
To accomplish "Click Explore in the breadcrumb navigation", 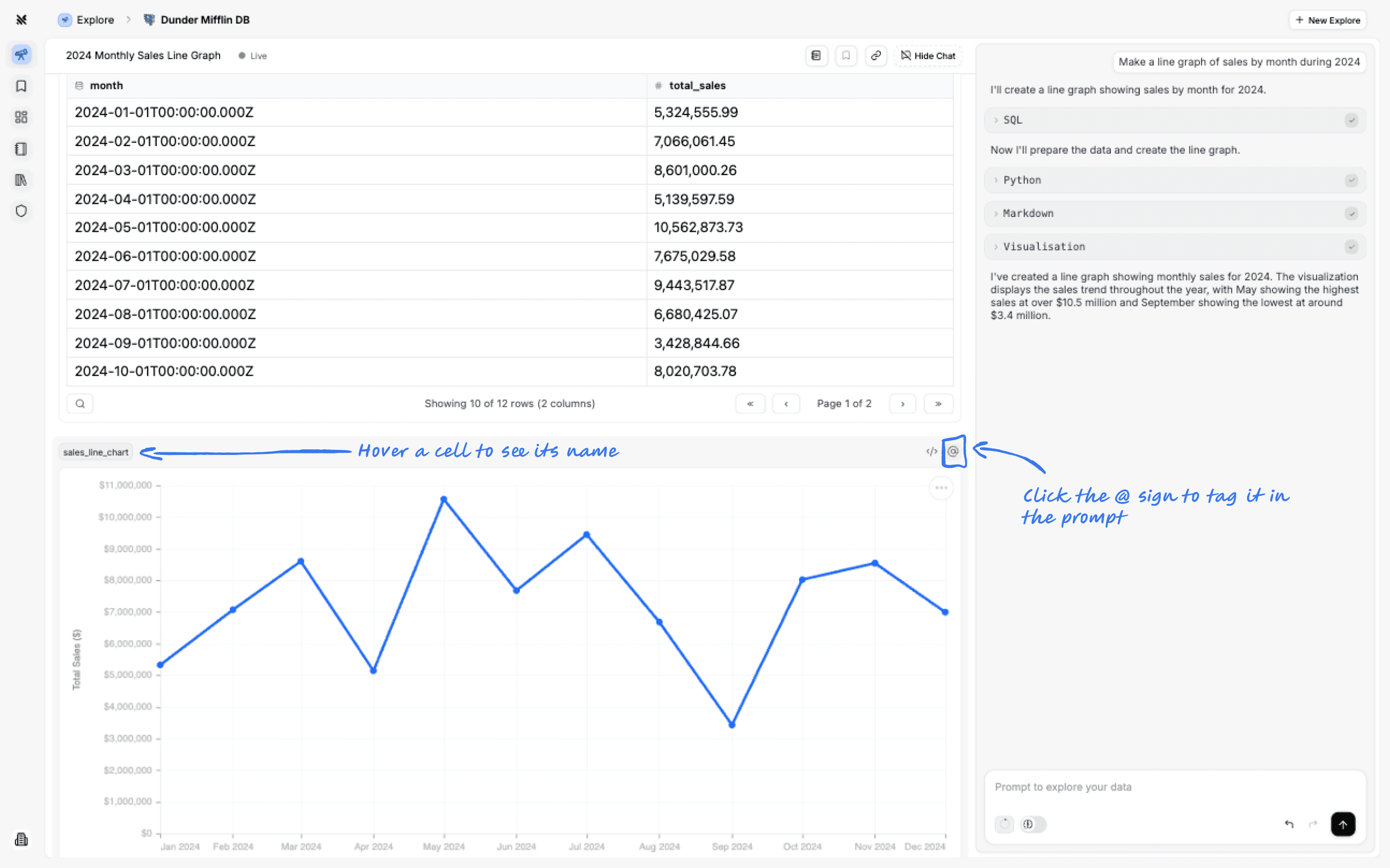I will point(95,19).
